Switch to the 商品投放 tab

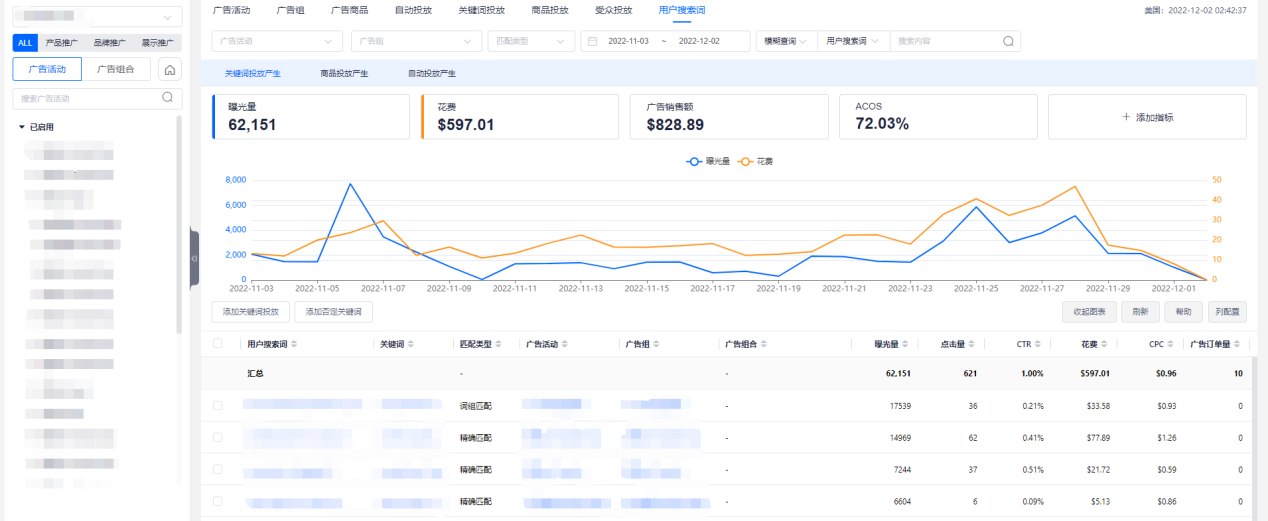[x=549, y=9]
